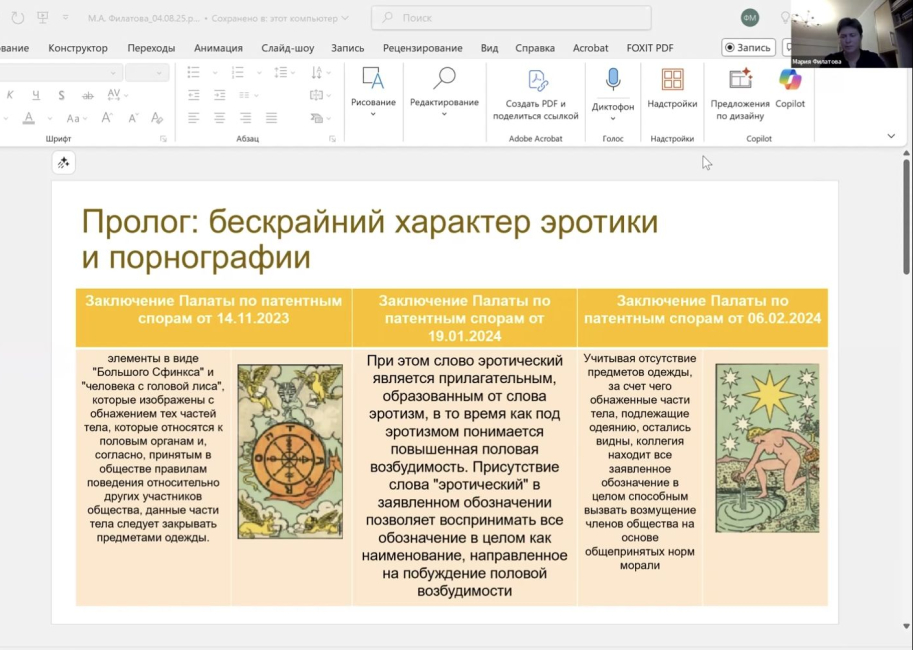The width and height of the screenshot is (913, 650).
Task: Open the FOXIT PDF tab
Action: tap(650, 48)
